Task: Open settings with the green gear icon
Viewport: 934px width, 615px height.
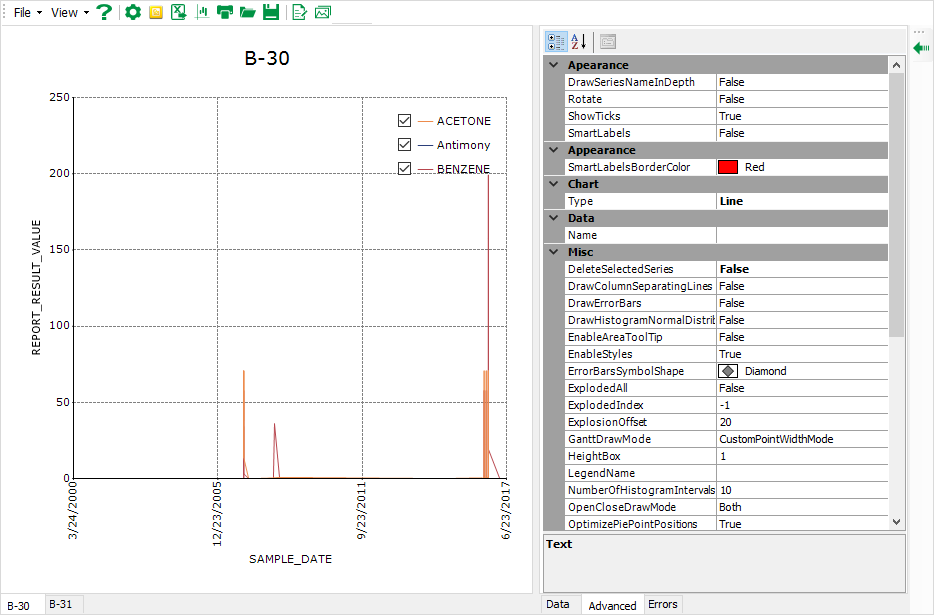Action: pyautogui.click(x=132, y=13)
